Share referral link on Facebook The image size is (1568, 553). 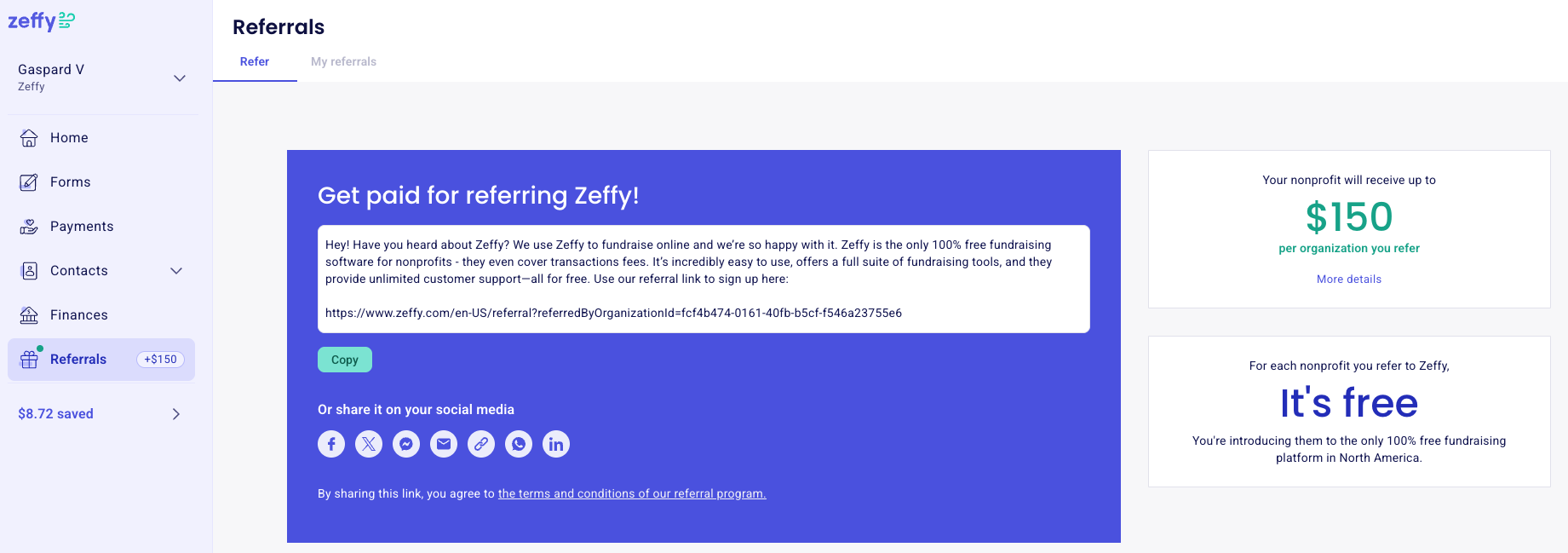tap(331, 444)
